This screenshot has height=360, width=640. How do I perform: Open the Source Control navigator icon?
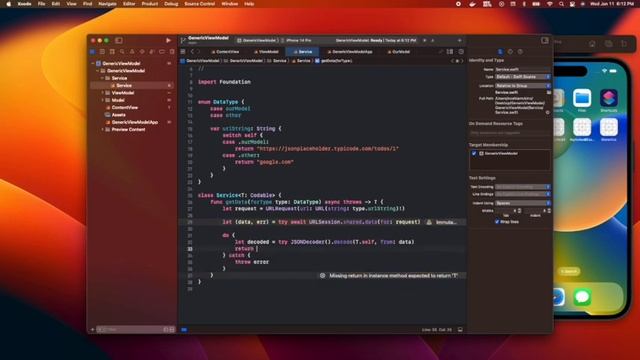pos(102,52)
